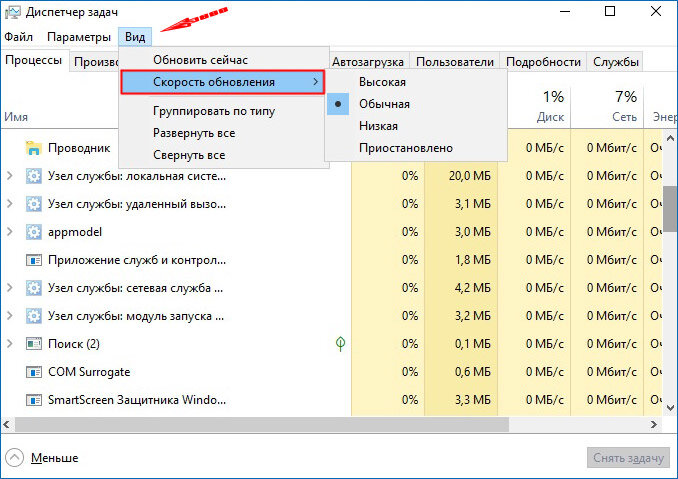
Task: Click the vertical scrollbar thumb
Action: [670, 210]
